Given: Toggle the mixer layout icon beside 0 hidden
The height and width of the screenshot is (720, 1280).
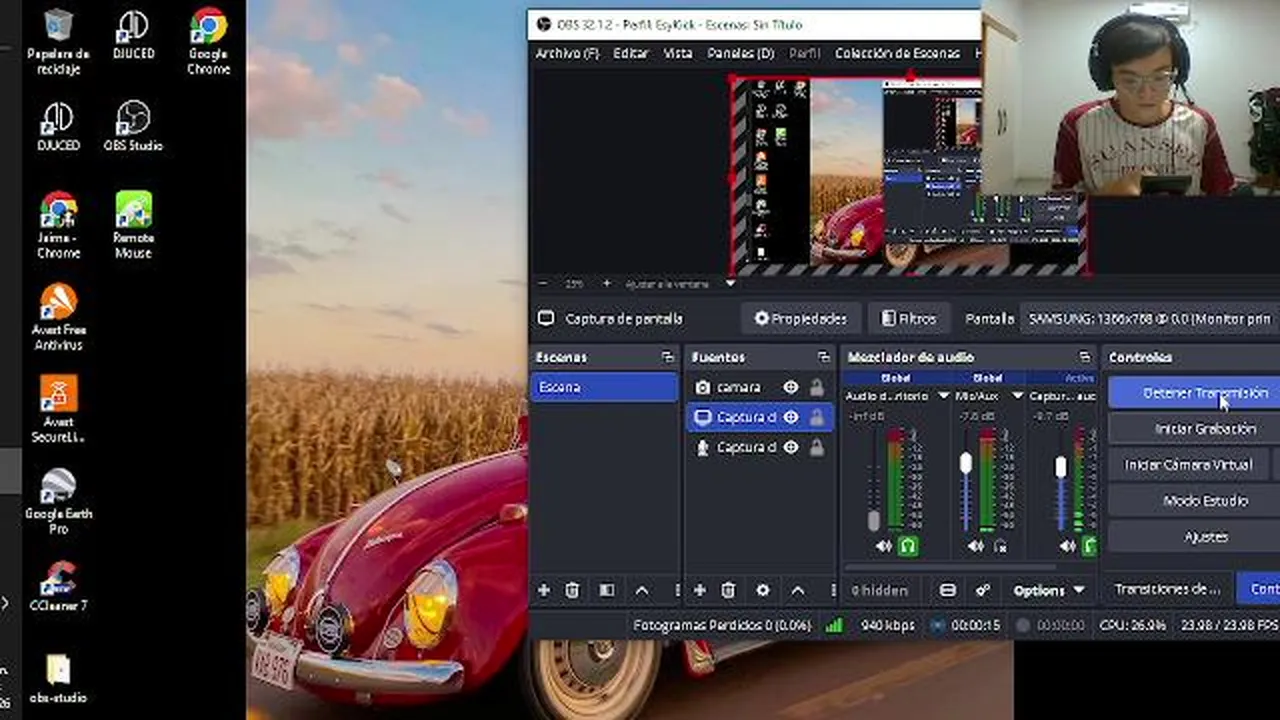Looking at the screenshot, I should [x=948, y=591].
